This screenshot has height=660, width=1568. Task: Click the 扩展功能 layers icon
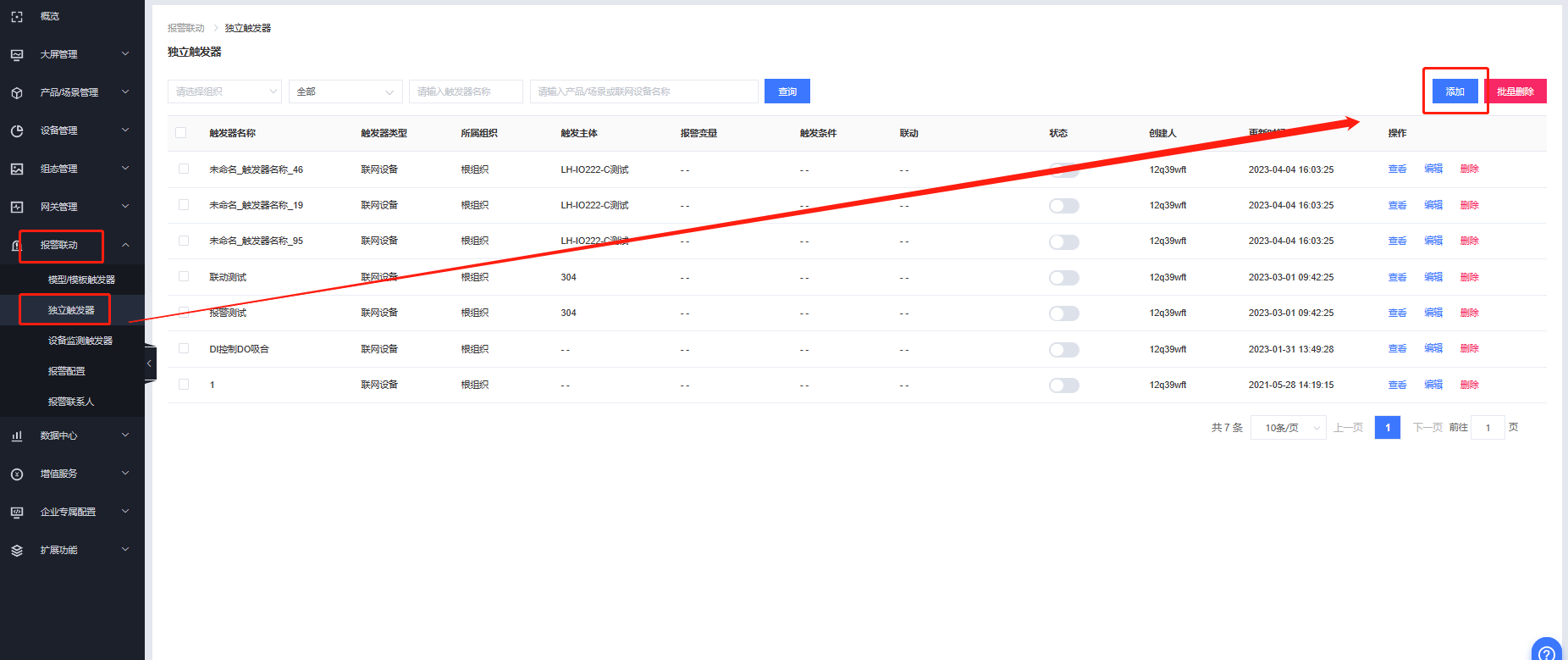click(x=17, y=550)
